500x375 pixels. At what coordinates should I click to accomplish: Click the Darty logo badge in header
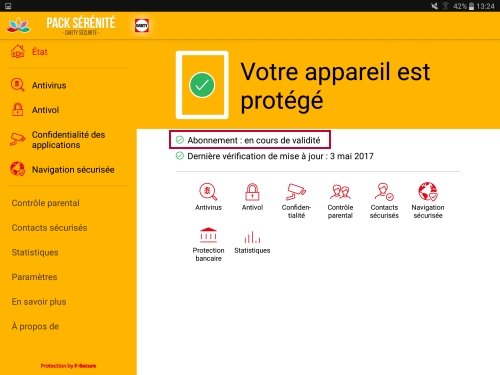142,25
